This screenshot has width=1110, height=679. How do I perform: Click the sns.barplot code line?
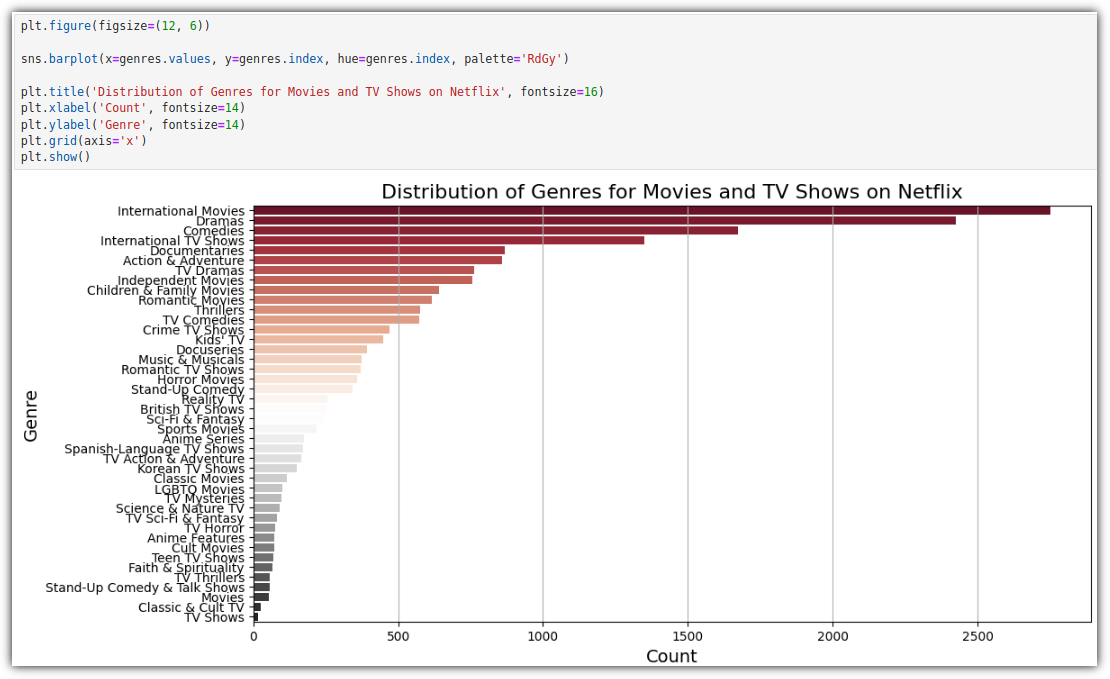click(294, 59)
